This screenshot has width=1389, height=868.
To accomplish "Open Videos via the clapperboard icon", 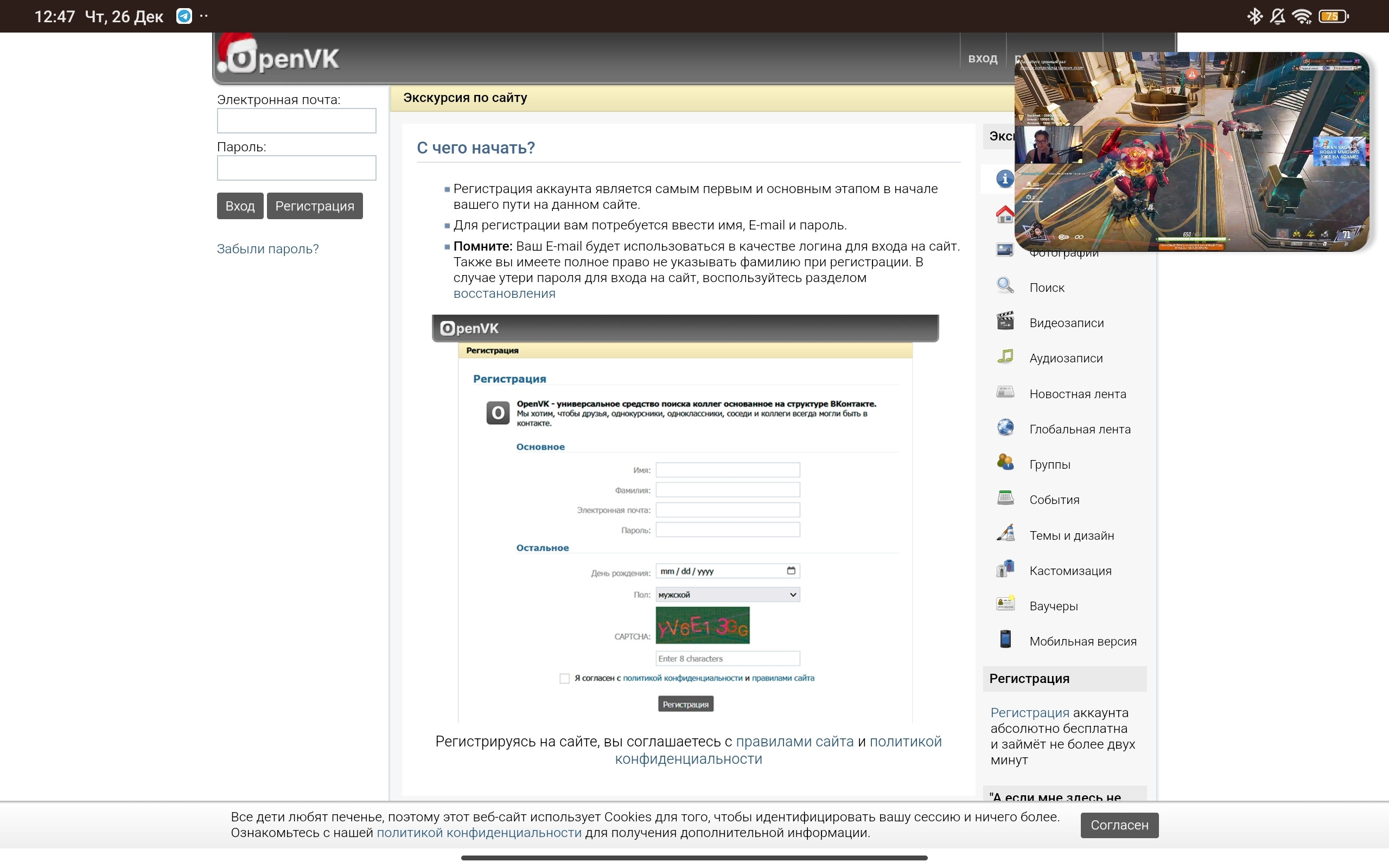I will (1005, 321).
